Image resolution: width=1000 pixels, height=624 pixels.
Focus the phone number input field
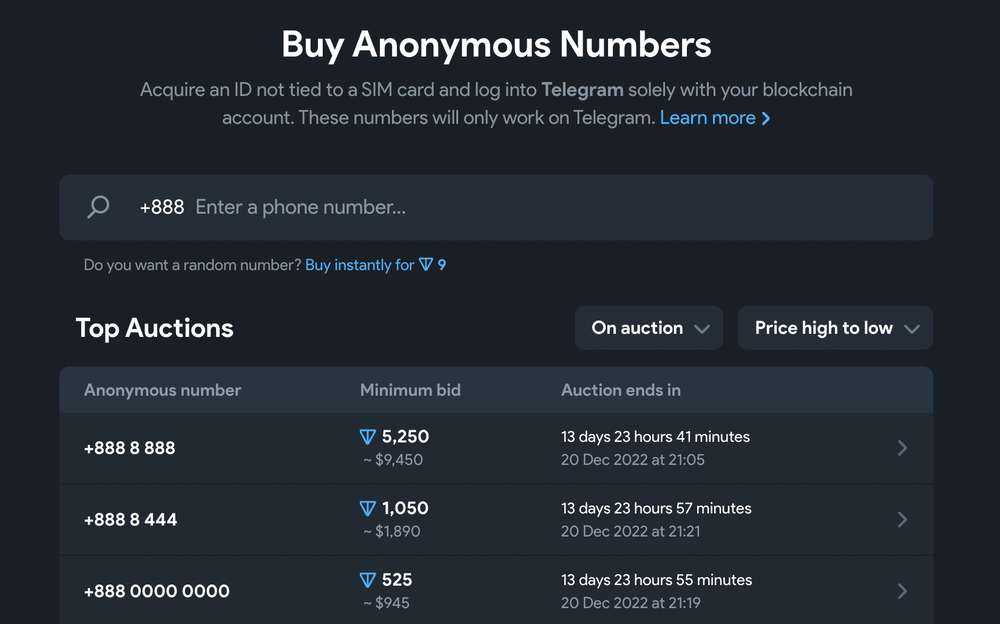pyautogui.click(x=550, y=207)
